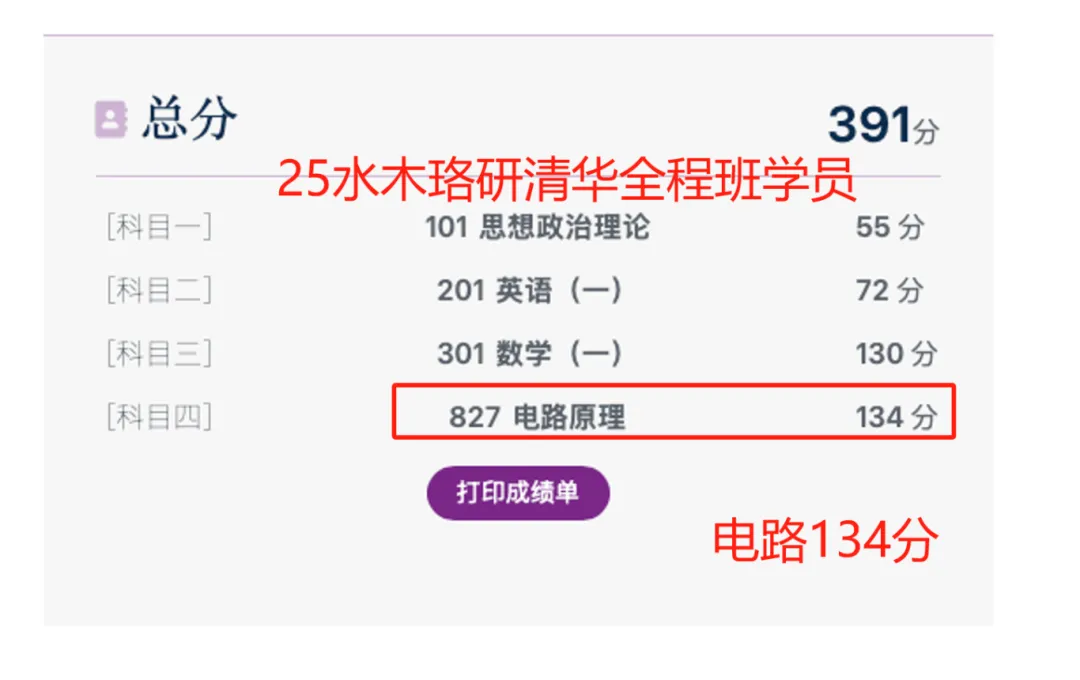Click the 130 分 math score
The image size is (1080, 680).
pos(896,353)
